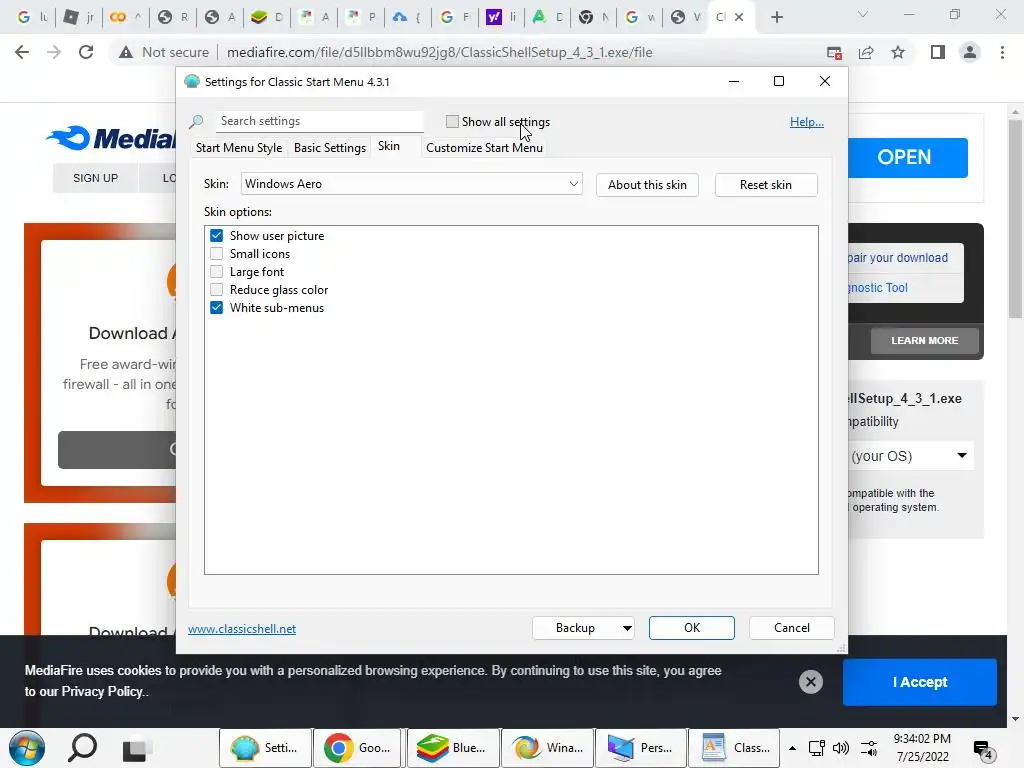Click the volume speaker tray icon
Viewport: 1024px width, 768px height.
tap(840, 748)
